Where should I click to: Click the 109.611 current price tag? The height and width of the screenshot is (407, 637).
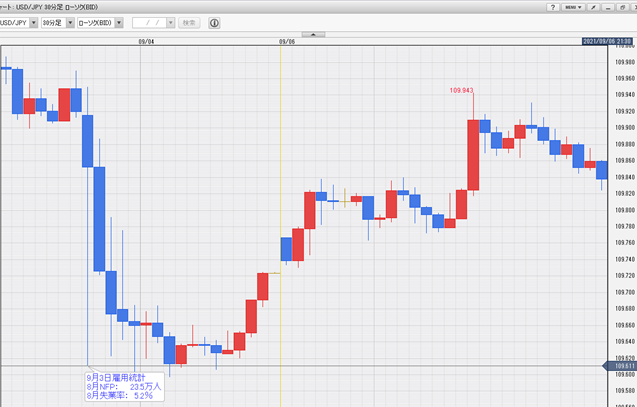point(621,366)
